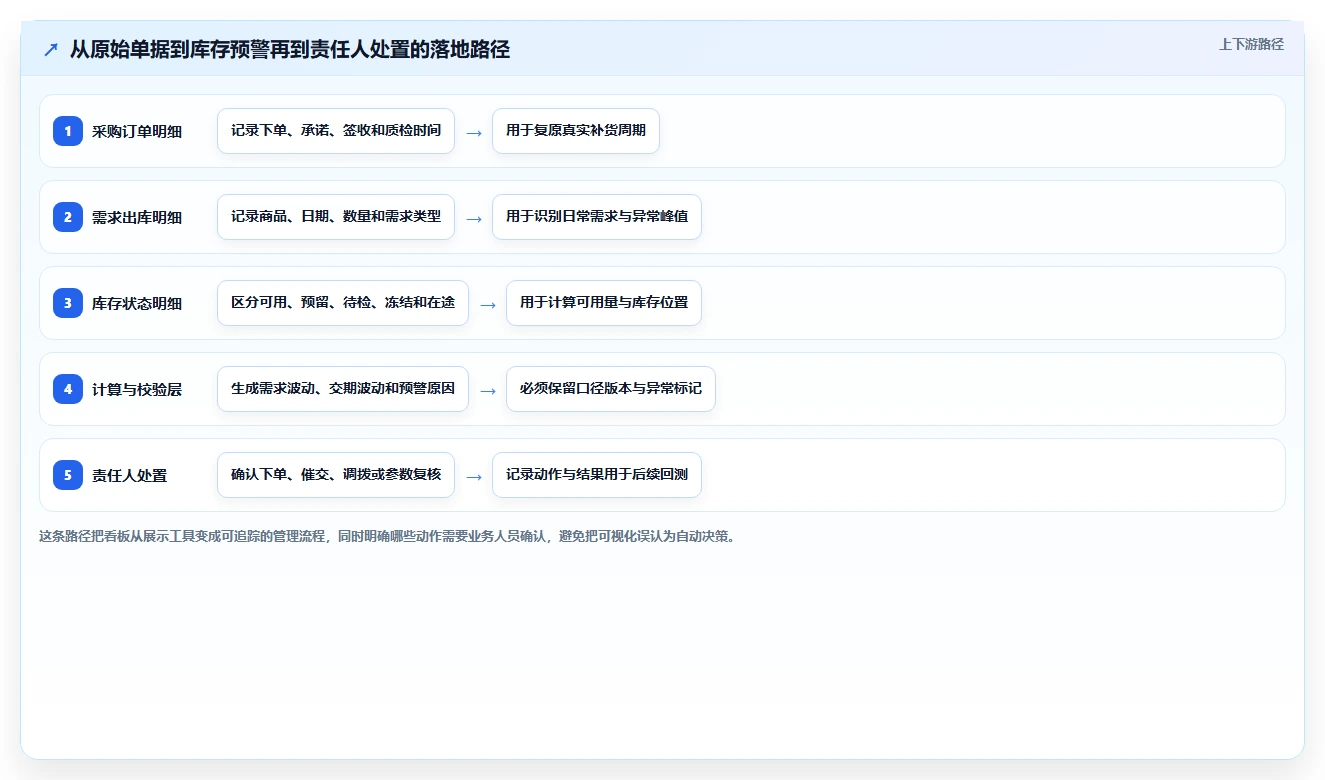Click the chip 记录商品、日期、数量和需求类型
1325x780 pixels.
pyautogui.click(x=336, y=217)
